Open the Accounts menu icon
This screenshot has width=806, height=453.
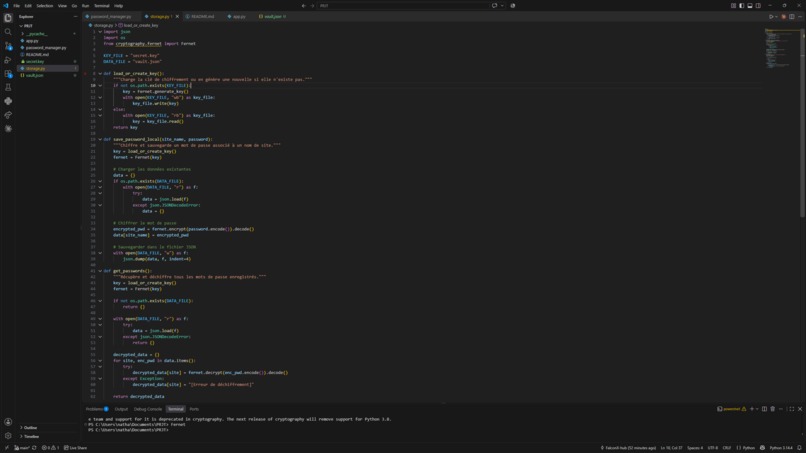tap(8, 422)
